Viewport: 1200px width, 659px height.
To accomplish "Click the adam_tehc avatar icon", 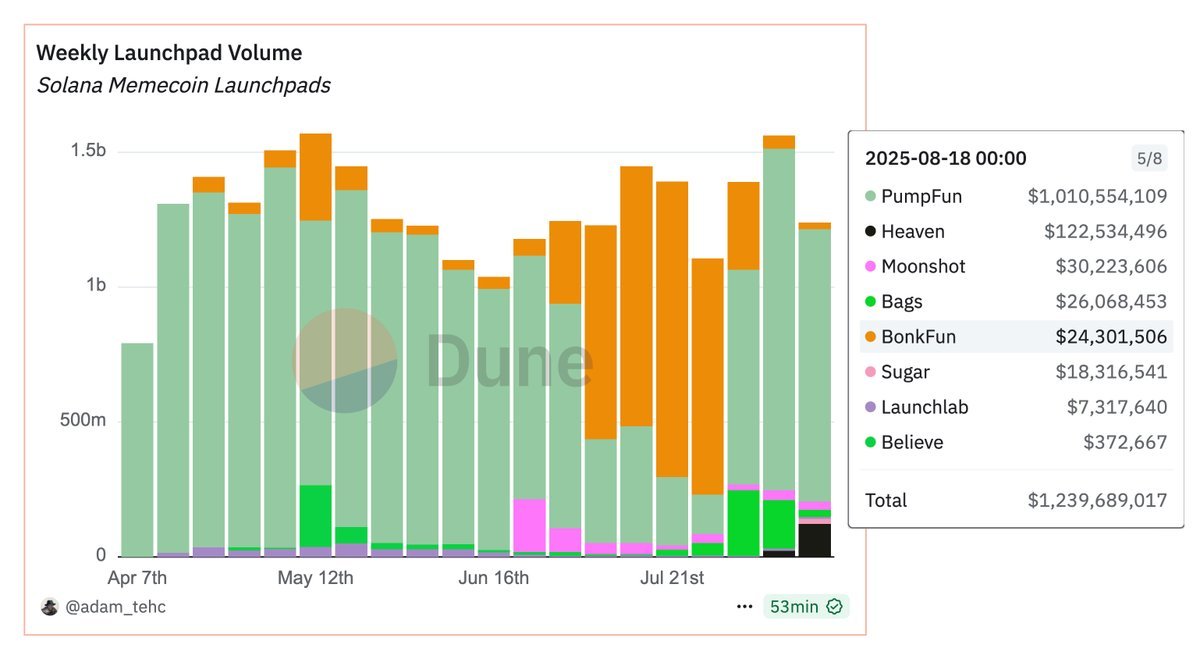I will click(49, 607).
